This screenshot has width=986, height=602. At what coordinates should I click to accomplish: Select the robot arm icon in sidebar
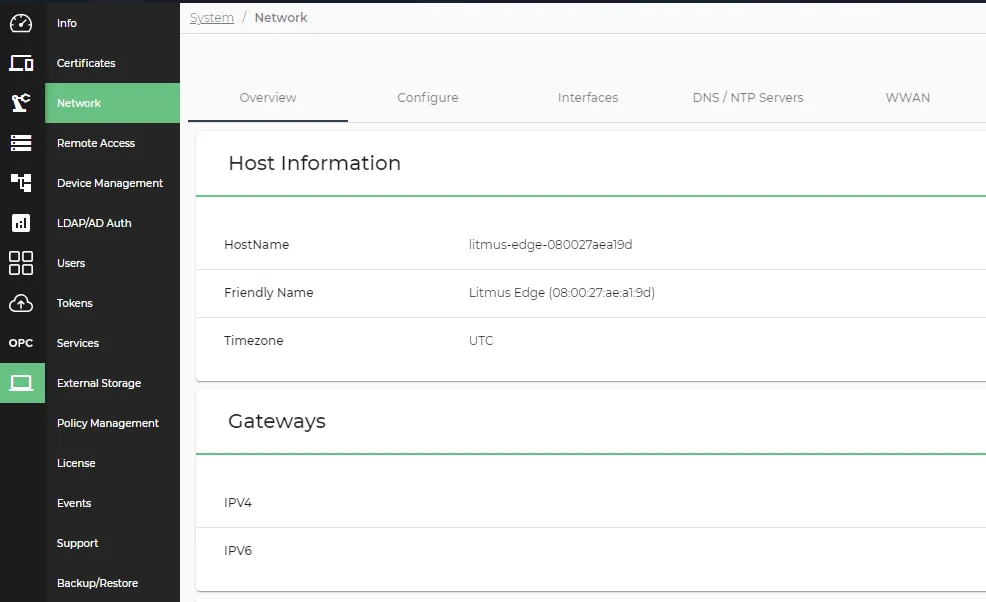click(21, 103)
